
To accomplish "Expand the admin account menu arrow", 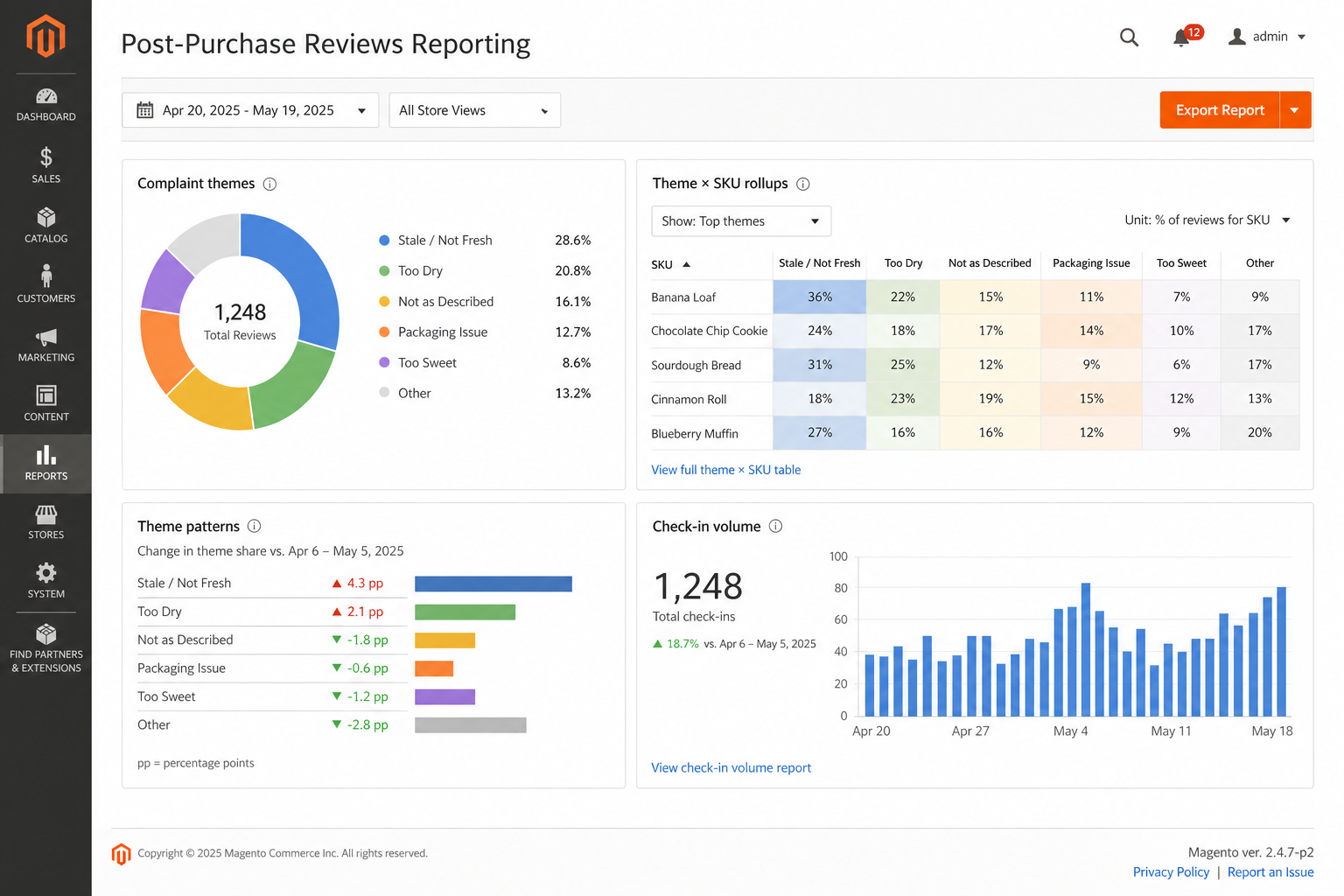I will (1301, 37).
